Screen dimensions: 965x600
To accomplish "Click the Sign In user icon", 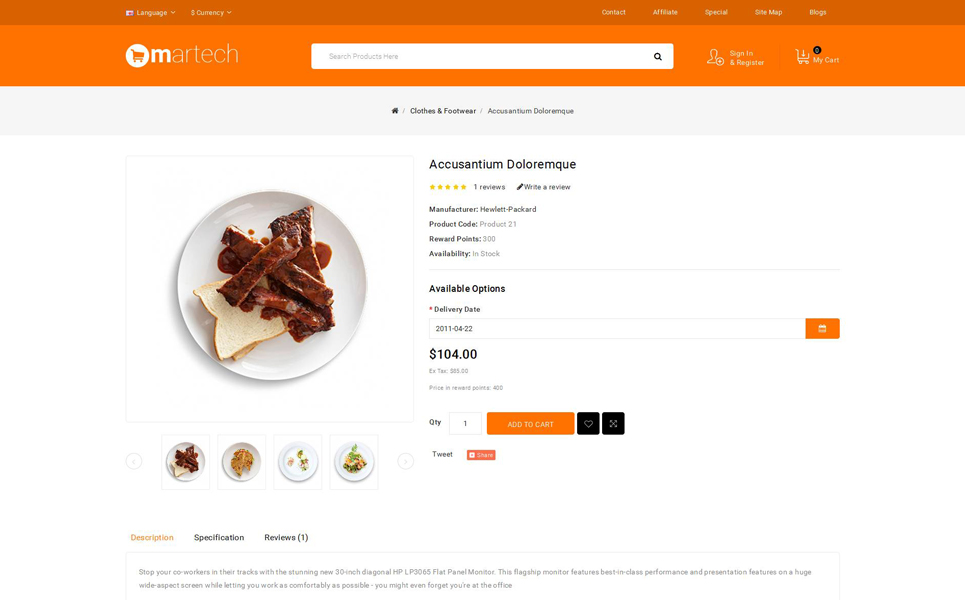I will 715,57.
